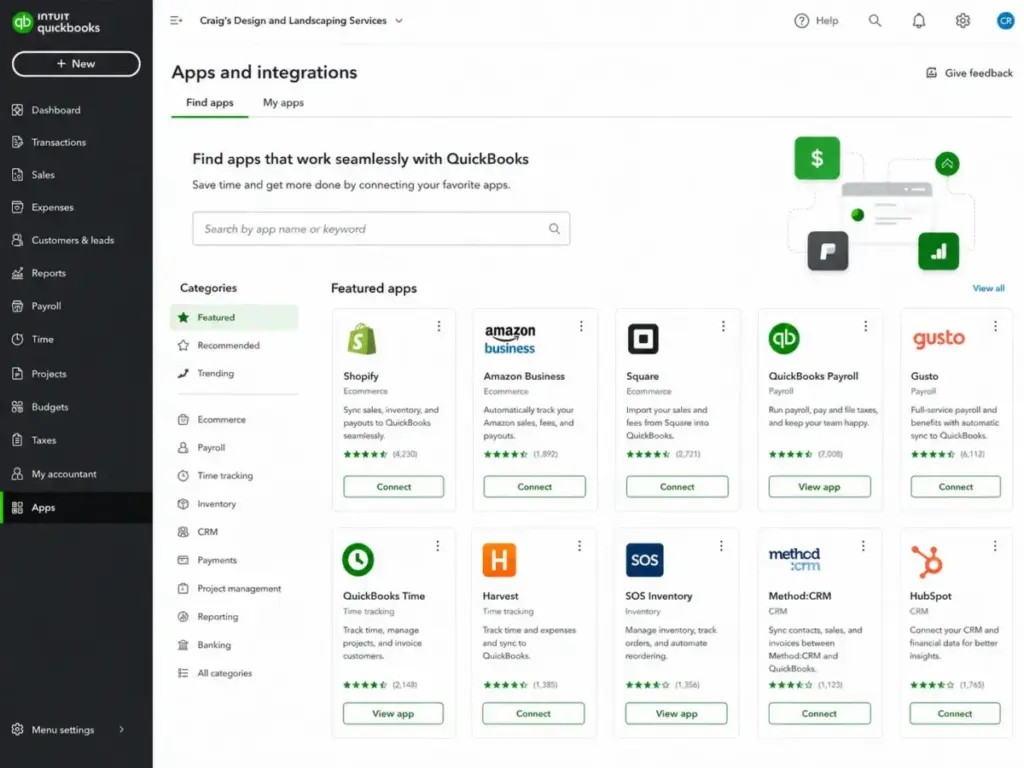
Task: Select the Find apps tab
Action: 210,103
